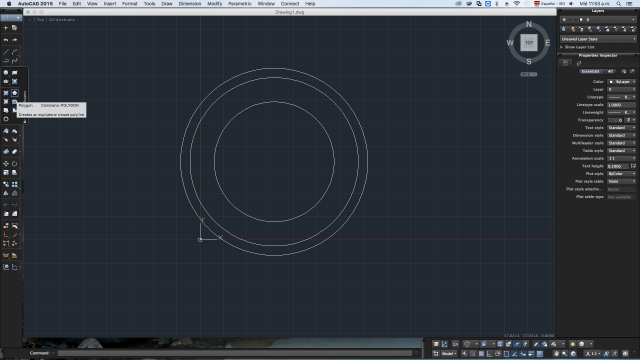Image resolution: width=640 pixels, height=360 pixels.
Task: Click the Pan hand icon in status bar
Action: pos(556,353)
